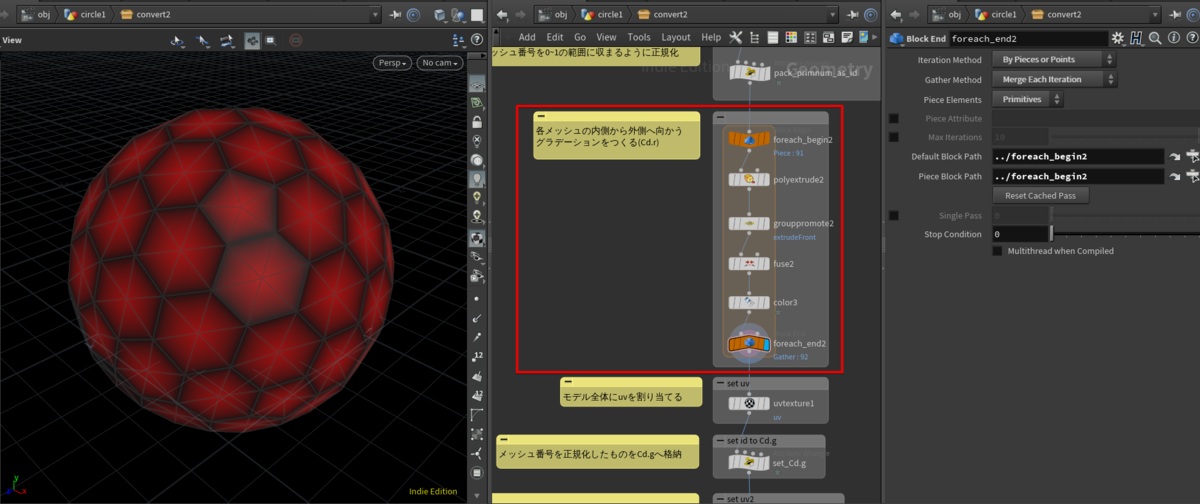Click the Default Block Path input field
This screenshot has height=504, width=1200.
(1078, 157)
